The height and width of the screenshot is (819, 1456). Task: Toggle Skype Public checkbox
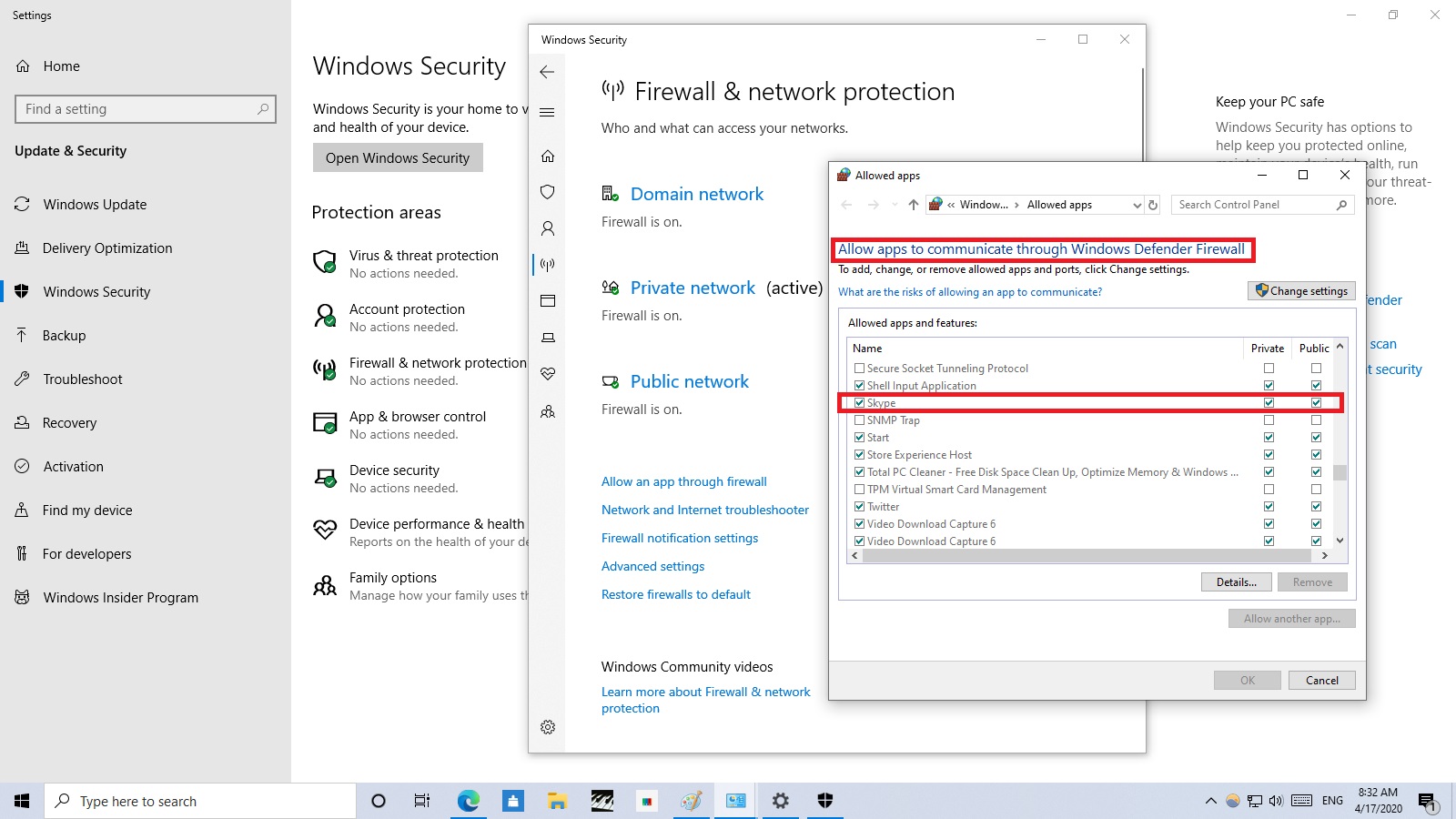point(1316,403)
